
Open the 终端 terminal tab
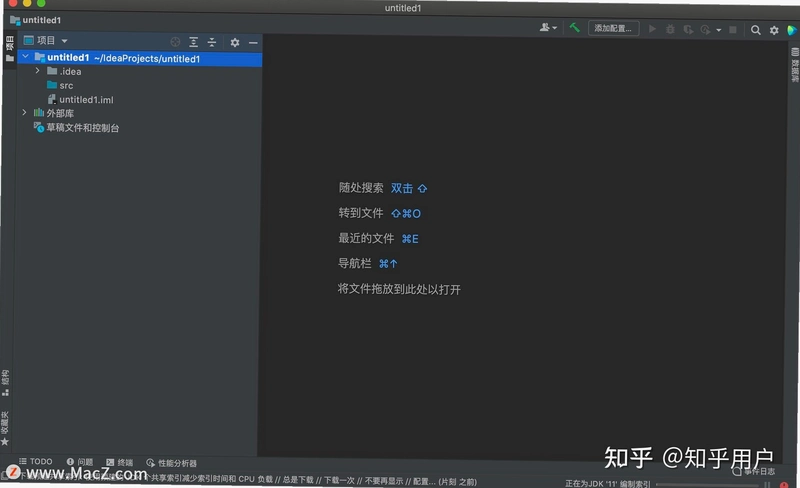119,462
